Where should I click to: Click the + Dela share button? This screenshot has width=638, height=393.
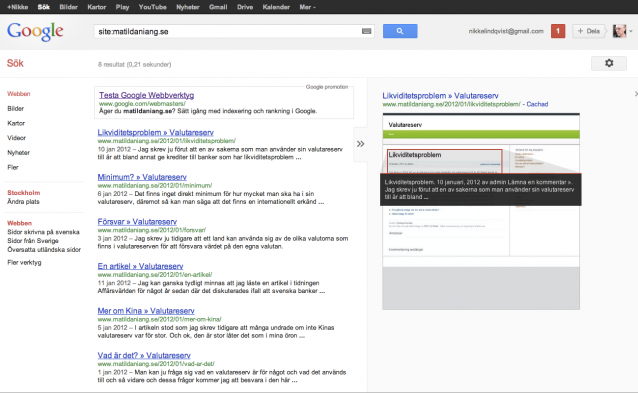588,31
